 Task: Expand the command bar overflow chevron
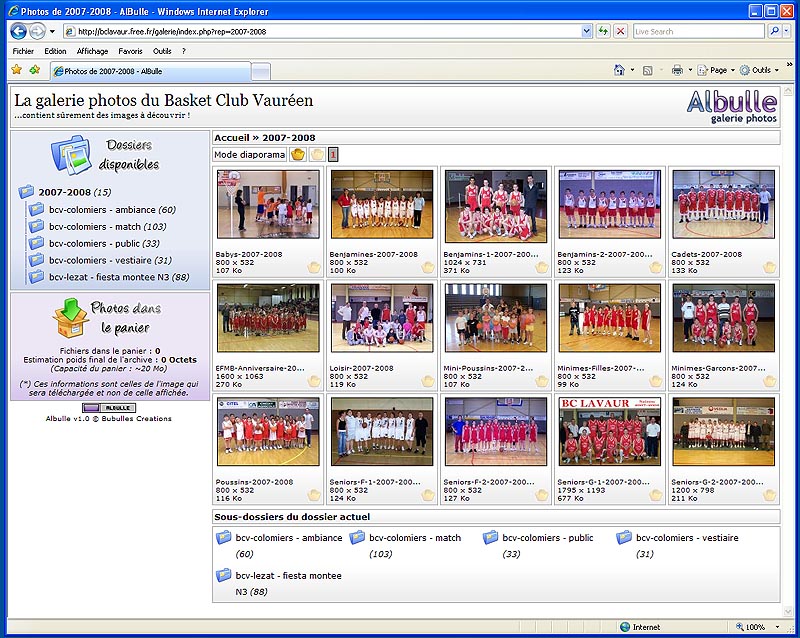pyautogui.click(x=790, y=65)
